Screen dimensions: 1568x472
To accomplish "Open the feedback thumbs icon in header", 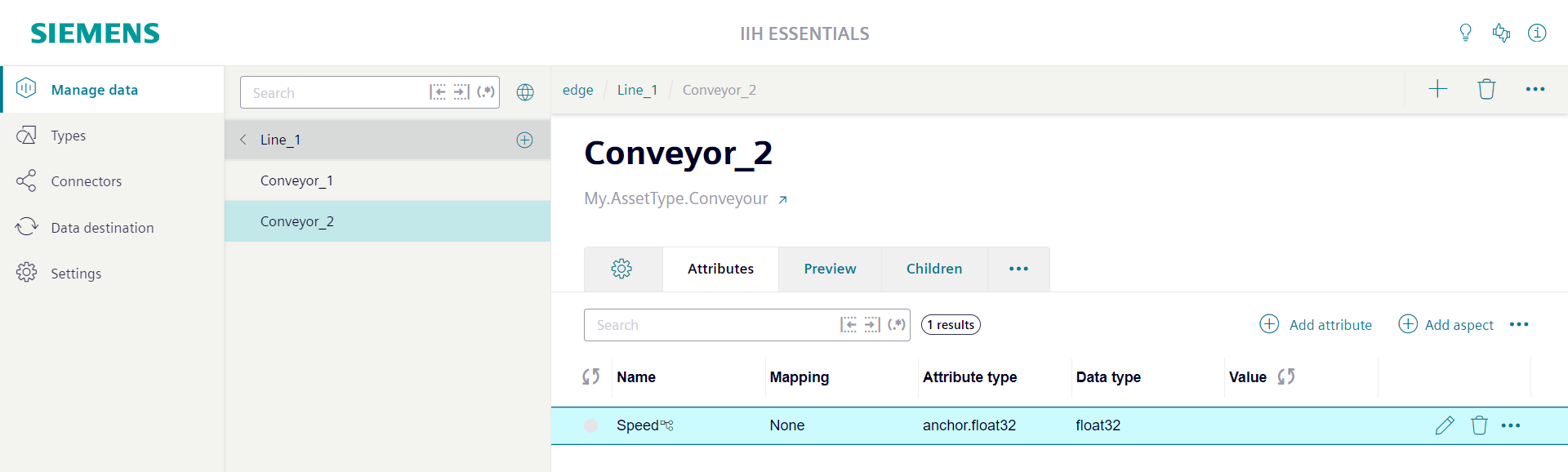I will point(1501,33).
